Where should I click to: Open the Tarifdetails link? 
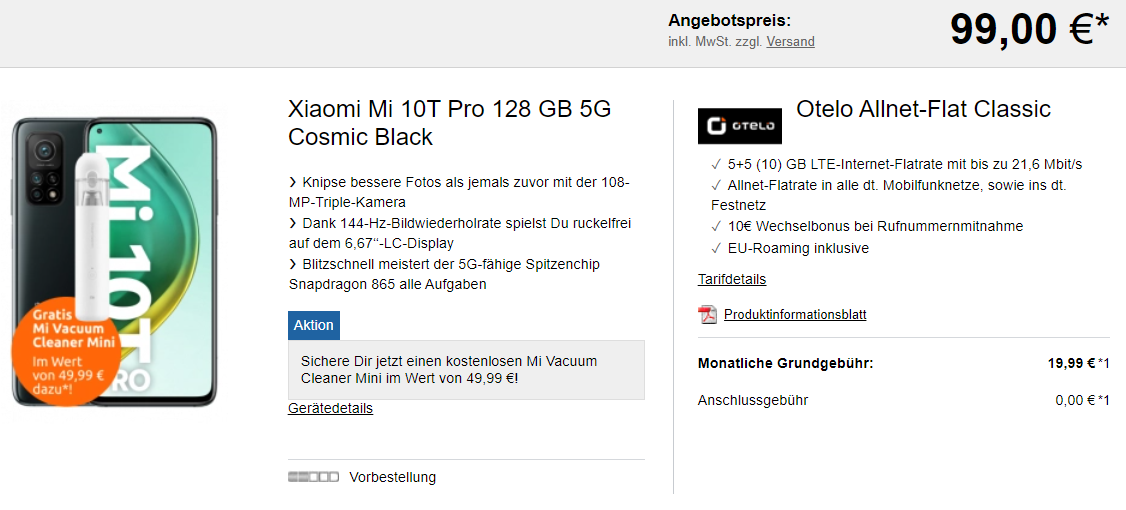tap(732, 279)
